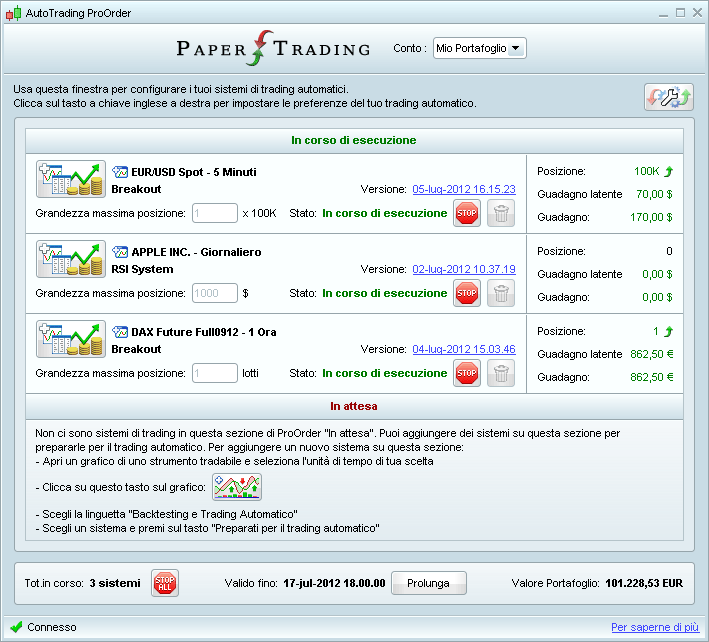The height and width of the screenshot is (642, 709).
Task: Click the 17-jul-2012 18.00.00 validity date
Action: [x=334, y=583]
